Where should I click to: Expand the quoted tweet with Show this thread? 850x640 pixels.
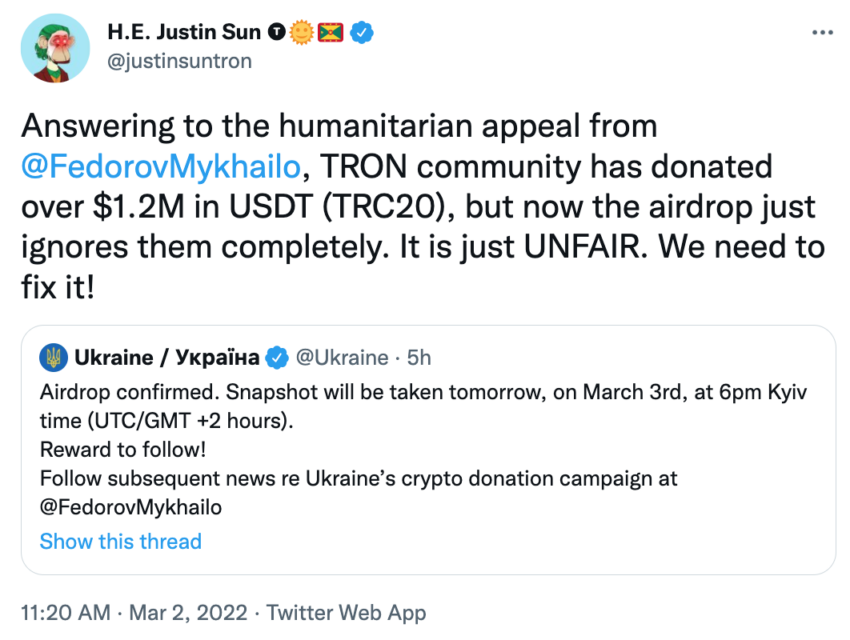pos(120,541)
